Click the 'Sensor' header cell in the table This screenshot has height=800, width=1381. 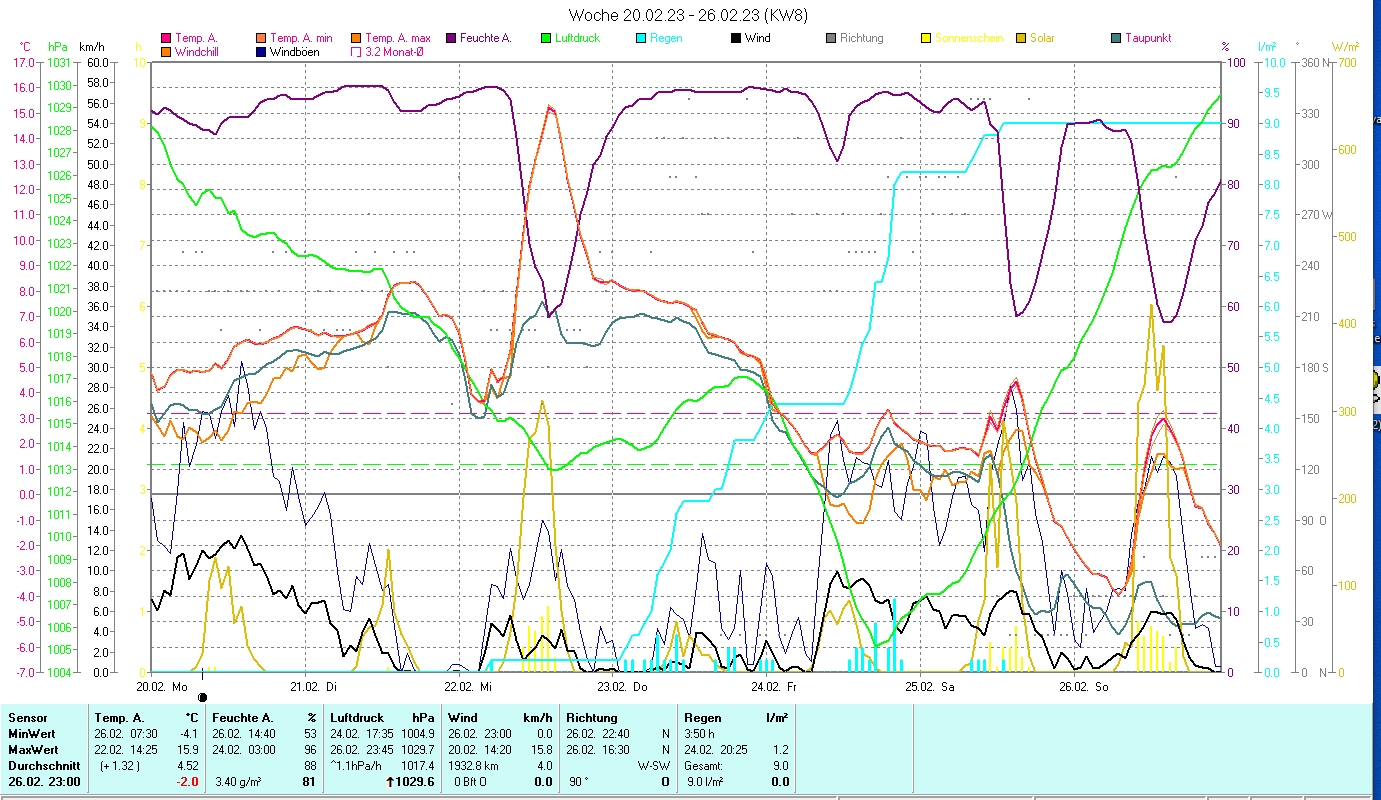pos(27,717)
